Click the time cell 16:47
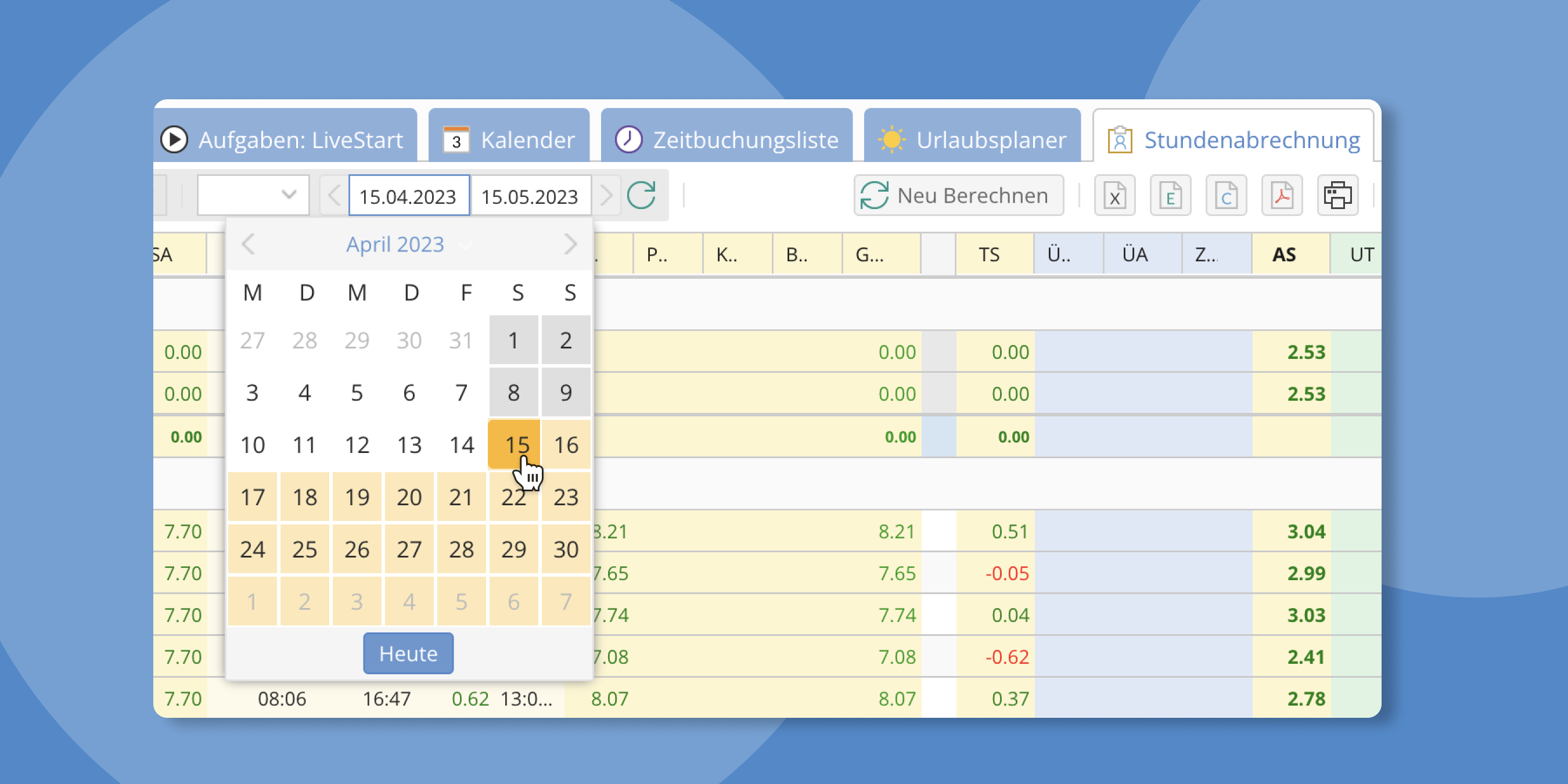The image size is (1568, 784). coord(387,698)
